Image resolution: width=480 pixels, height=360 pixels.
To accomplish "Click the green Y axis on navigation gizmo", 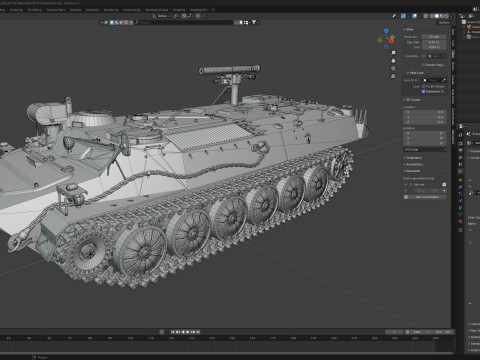I will pos(393,37).
